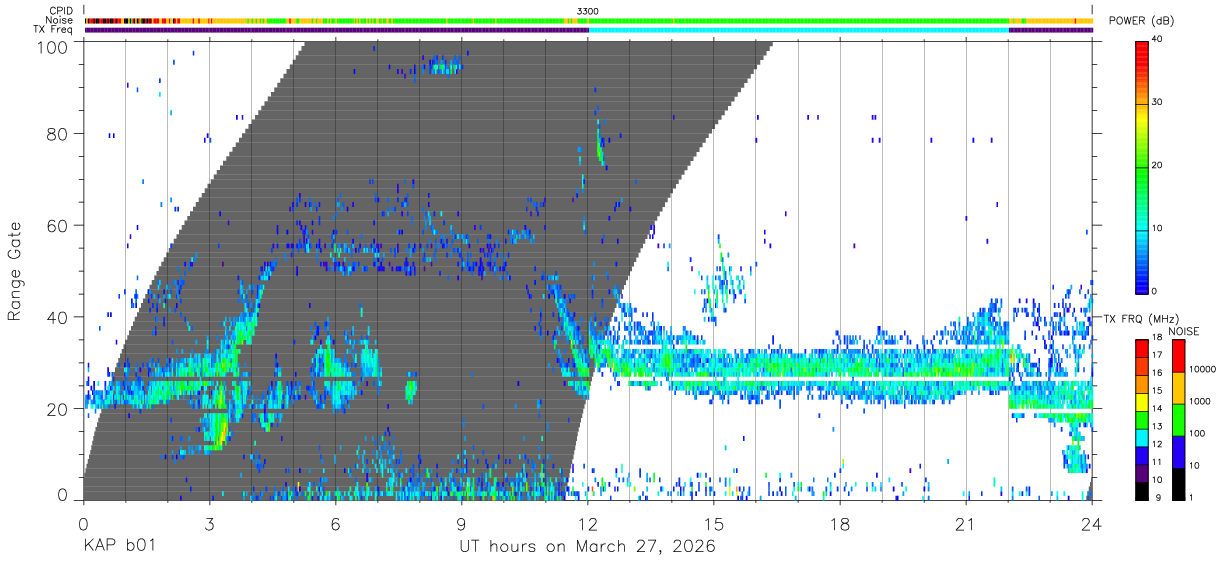Click the 10 tick on the power colorbar

(1156, 228)
